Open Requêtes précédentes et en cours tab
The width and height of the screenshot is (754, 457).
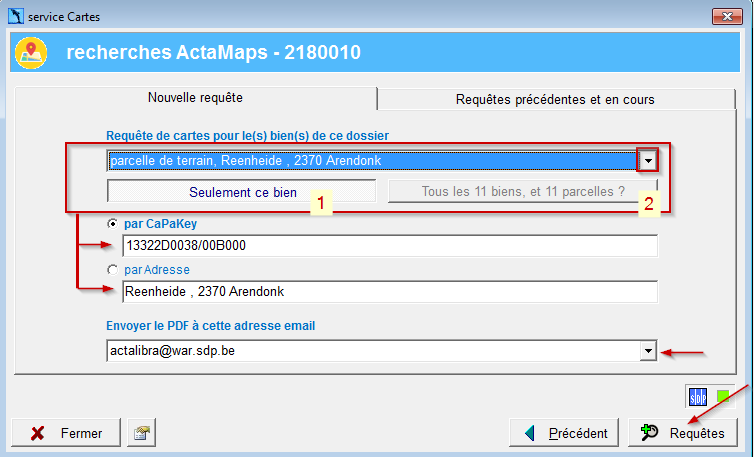click(555, 100)
